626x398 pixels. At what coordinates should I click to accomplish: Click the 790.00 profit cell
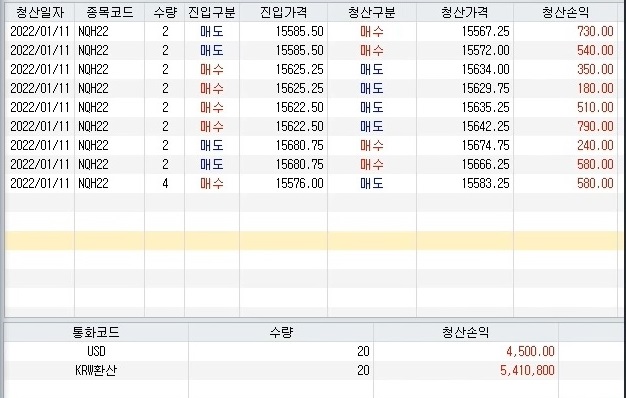click(595, 126)
